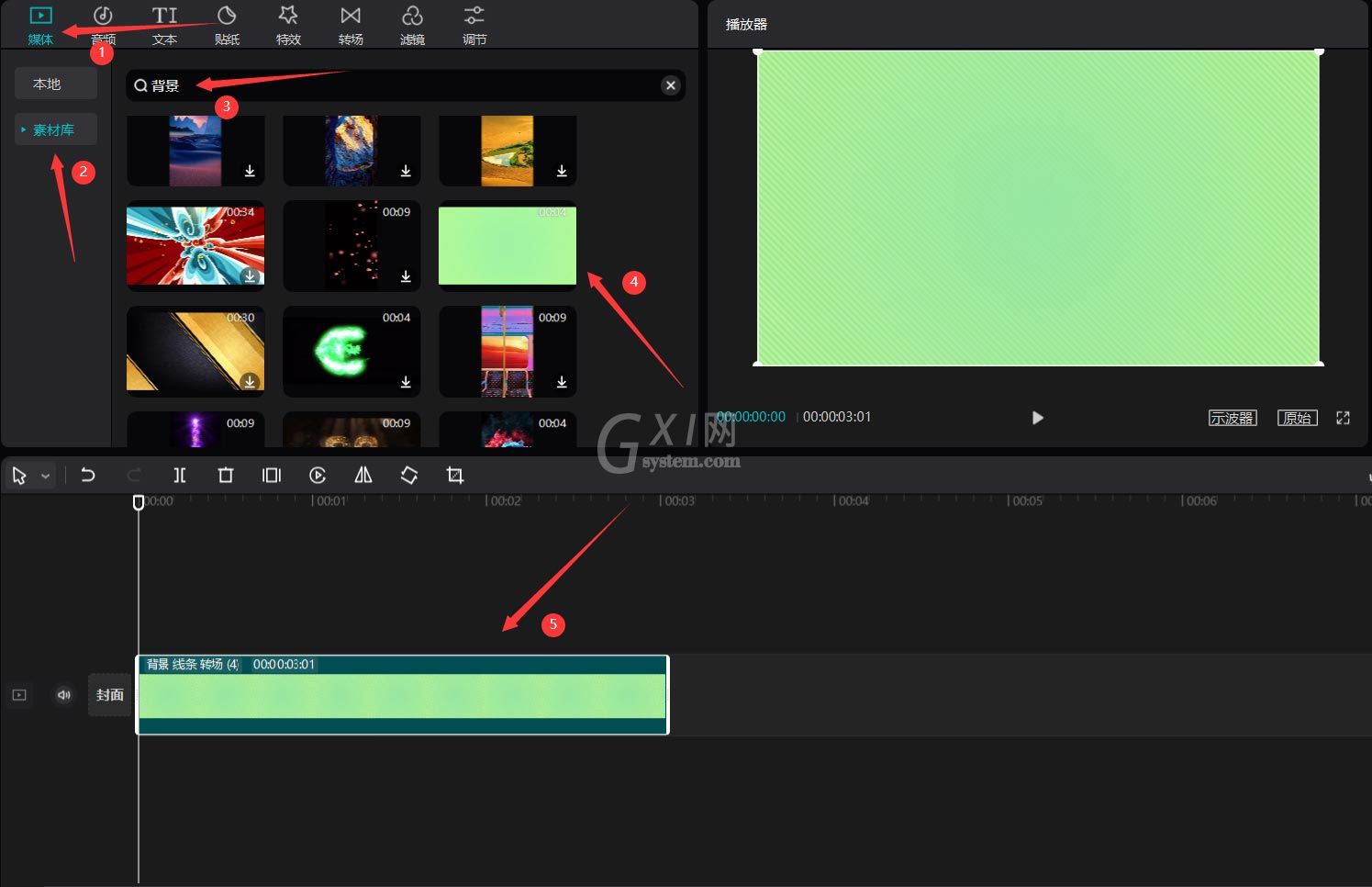Expand the 素材库 material library

click(x=56, y=129)
